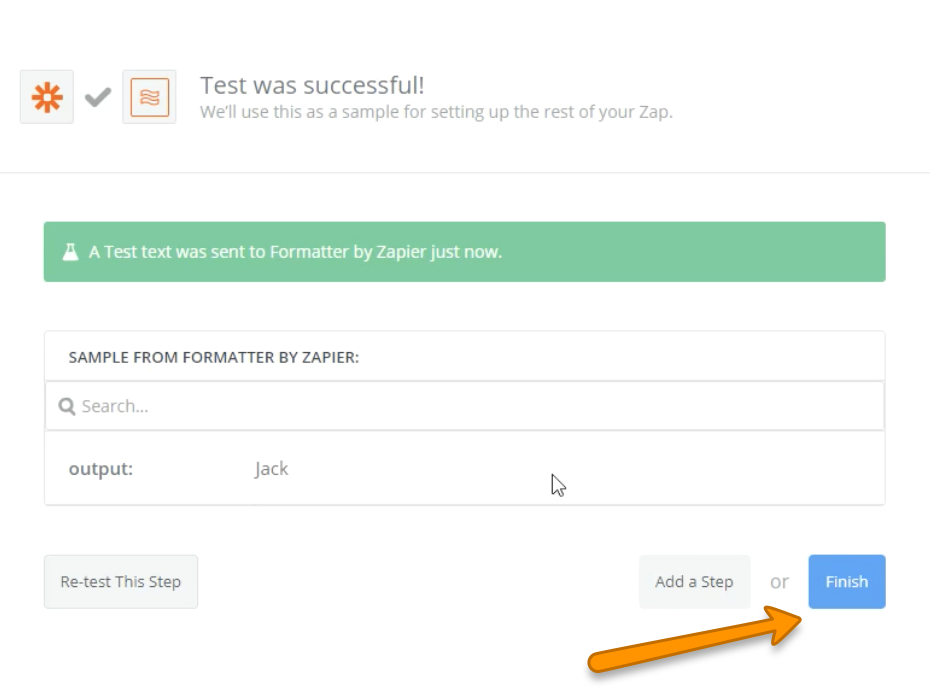The height and width of the screenshot is (698, 930).
Task: Click the Test was successful heading
Action: pos(312,85)
